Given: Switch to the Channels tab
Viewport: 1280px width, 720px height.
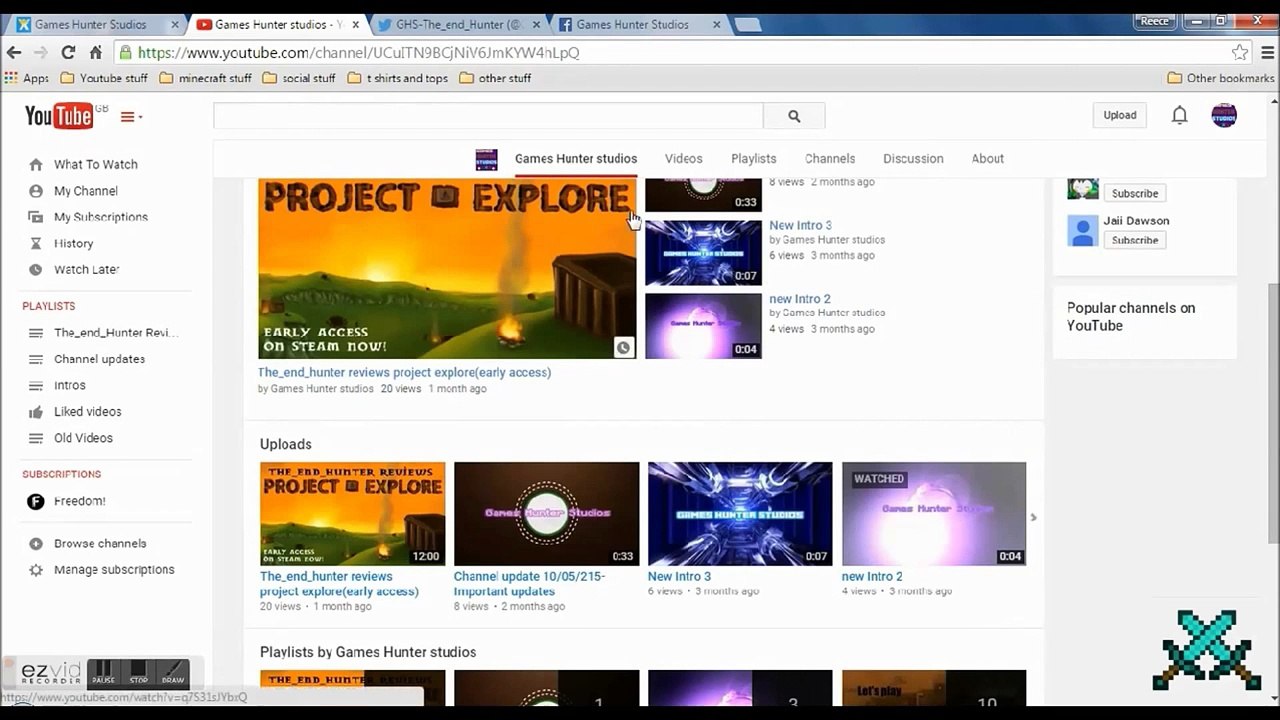Looking at the screenshot, I should 830,158.
